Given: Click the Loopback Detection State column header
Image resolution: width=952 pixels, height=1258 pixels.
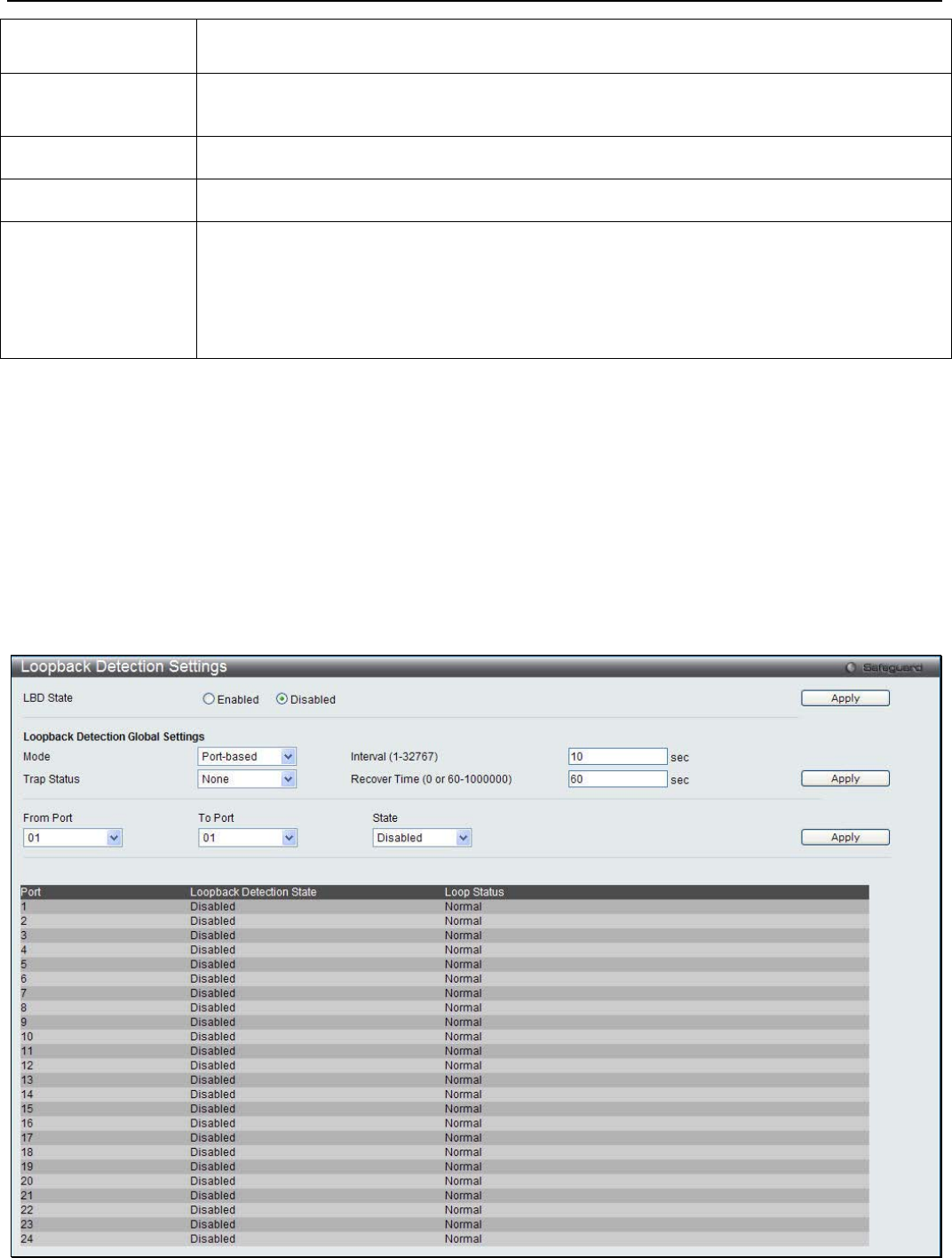Looking at the screenshot, I should pos(253,892).
